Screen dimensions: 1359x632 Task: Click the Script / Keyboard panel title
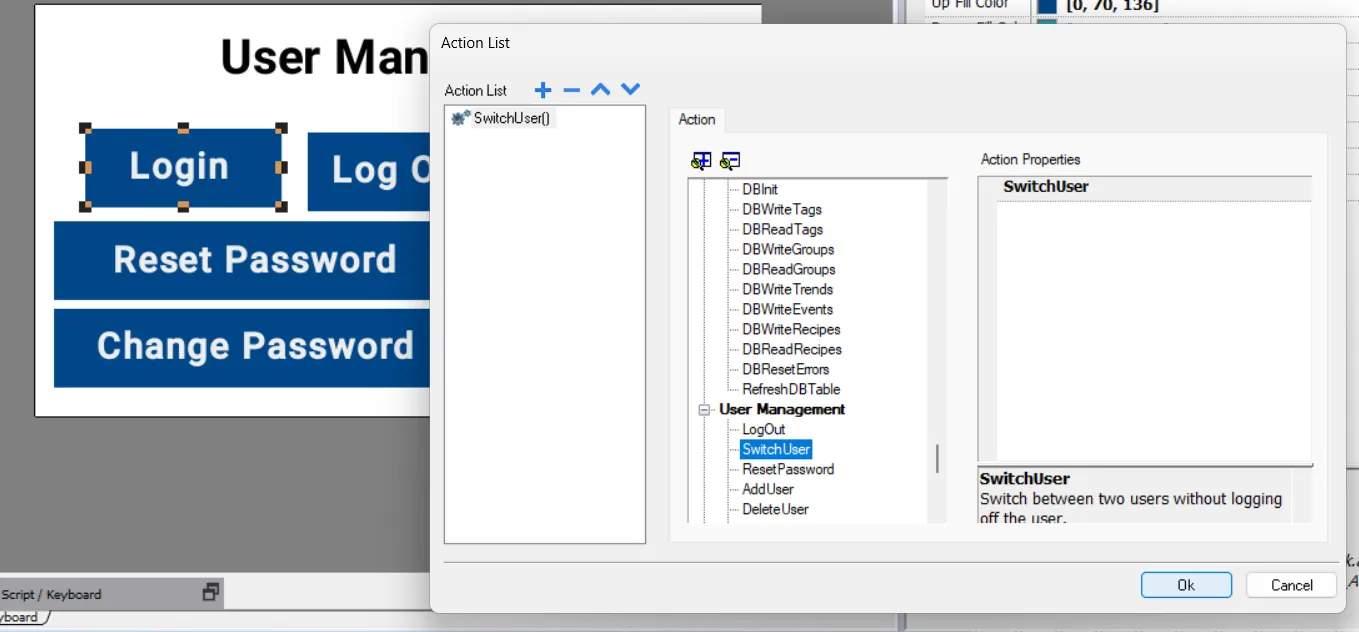(x=52, y=594)
